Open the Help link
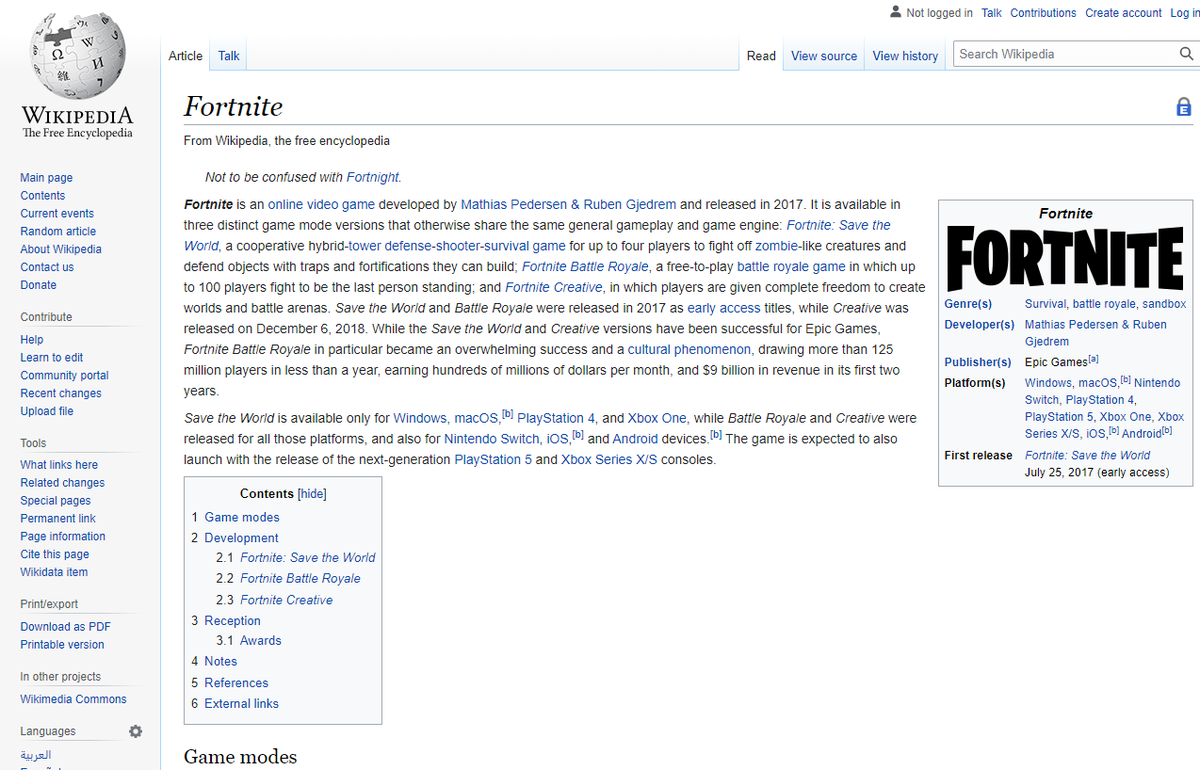 [x=32, y=340]
